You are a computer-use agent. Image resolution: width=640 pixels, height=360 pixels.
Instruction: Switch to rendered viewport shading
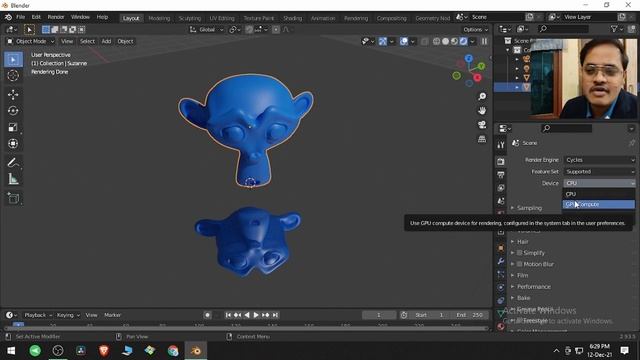coord(463,41)
